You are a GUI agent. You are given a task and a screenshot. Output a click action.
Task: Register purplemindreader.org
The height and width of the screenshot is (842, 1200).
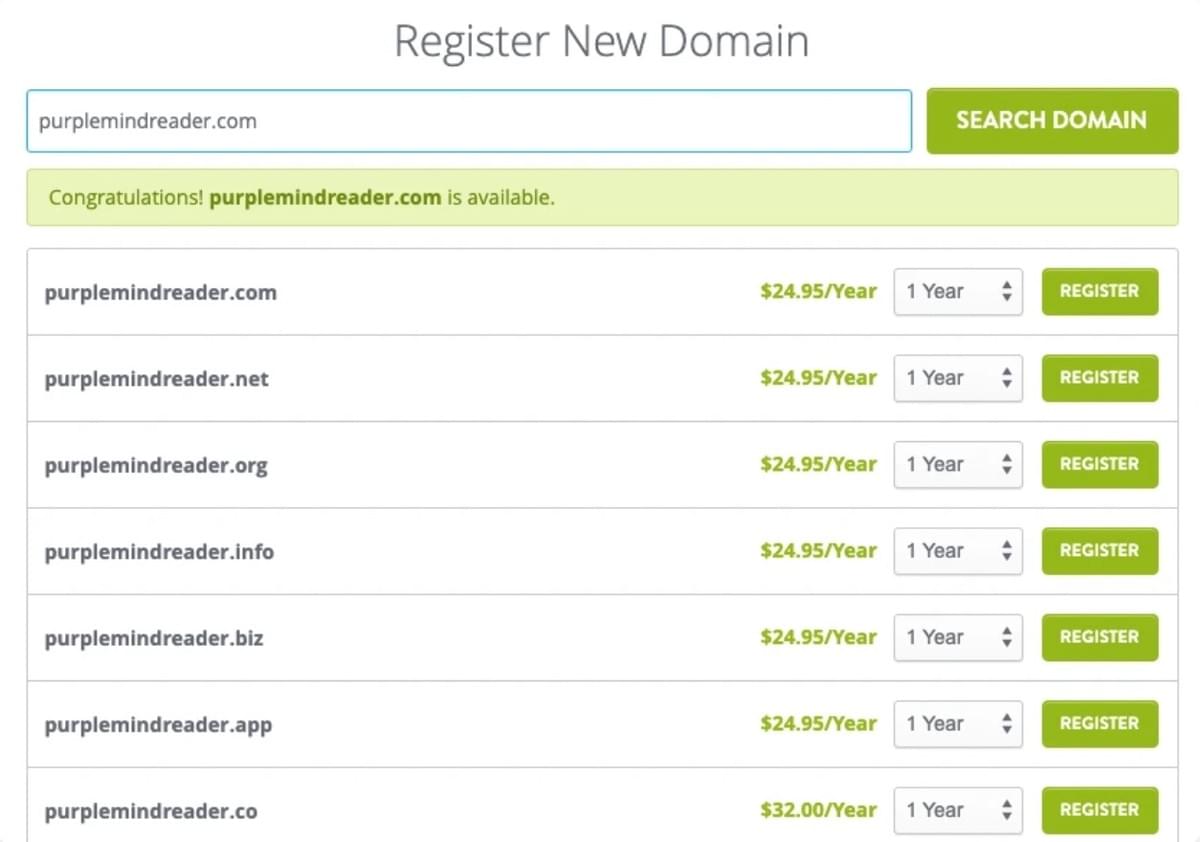coord(1099,464)
